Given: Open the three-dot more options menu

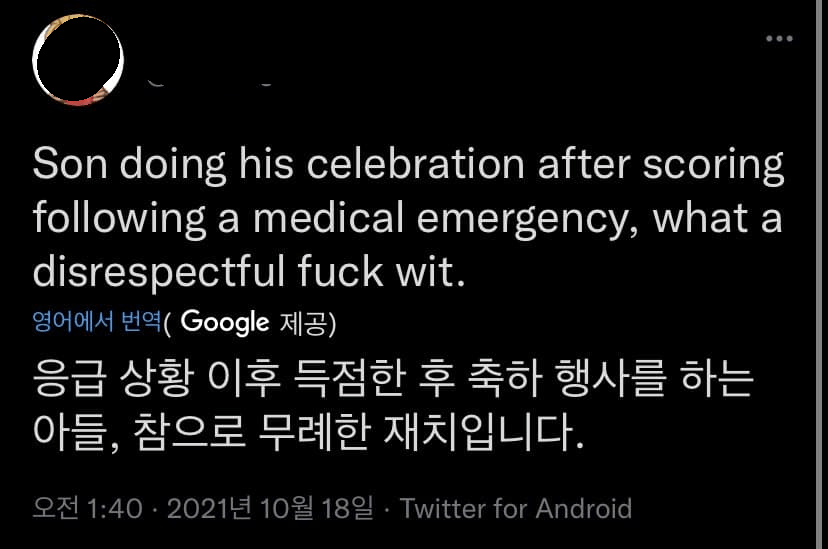Looking at the screenshot, I should (x=778, y=39).
